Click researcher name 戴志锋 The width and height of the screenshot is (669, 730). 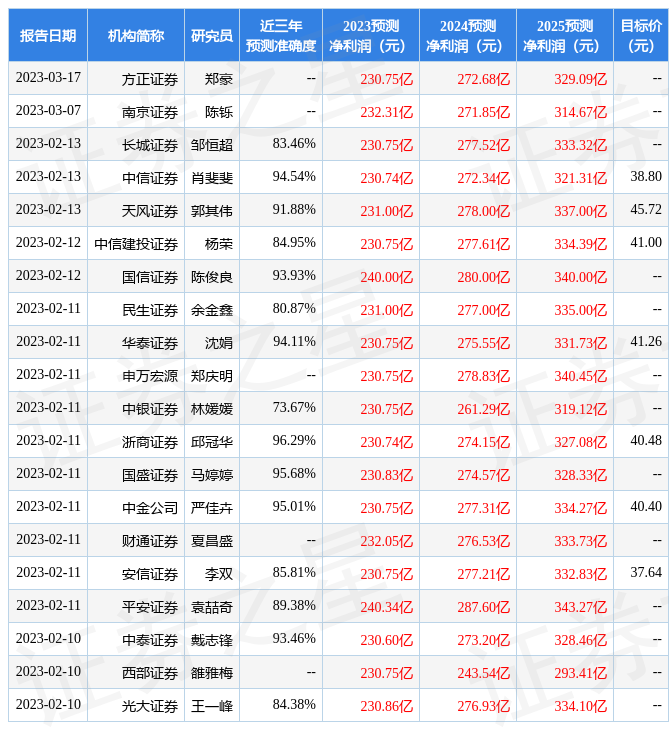212,640
